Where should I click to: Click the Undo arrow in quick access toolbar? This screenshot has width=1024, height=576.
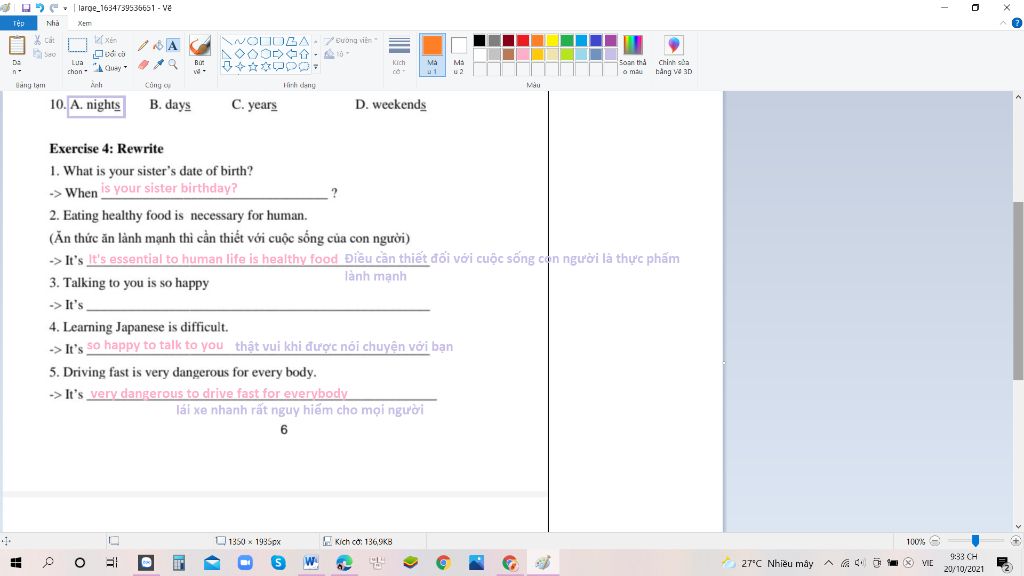pos(40,8)
